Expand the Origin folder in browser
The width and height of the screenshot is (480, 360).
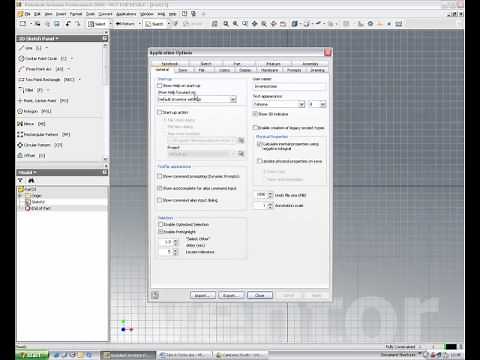[21, 196]
